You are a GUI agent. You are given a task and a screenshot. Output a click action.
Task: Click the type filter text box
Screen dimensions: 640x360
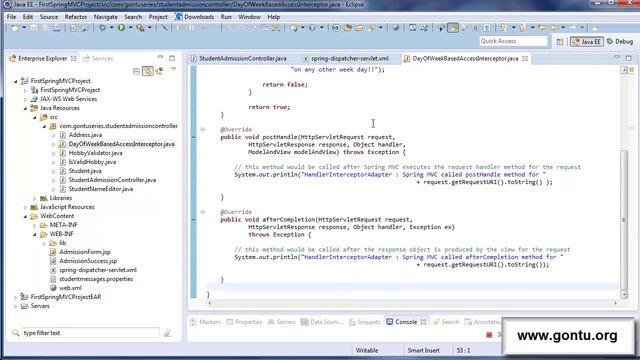coord(90,333)
